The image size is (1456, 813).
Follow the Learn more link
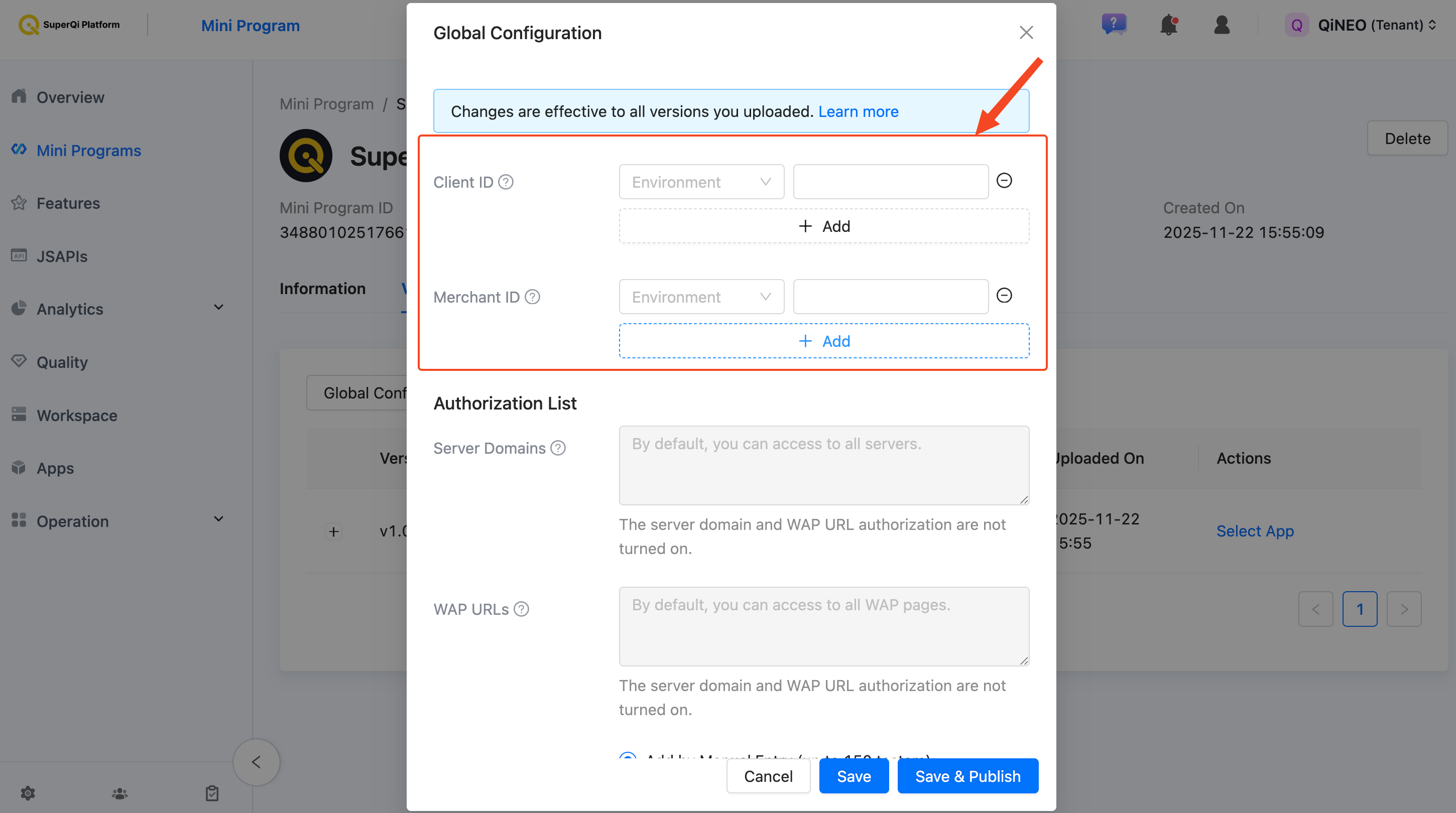click(x=858, y=111)
